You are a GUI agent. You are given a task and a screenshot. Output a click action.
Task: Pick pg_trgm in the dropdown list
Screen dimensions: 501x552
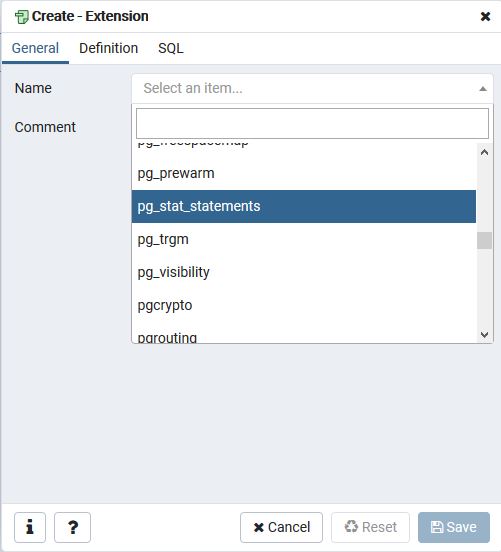pos(304,239)
